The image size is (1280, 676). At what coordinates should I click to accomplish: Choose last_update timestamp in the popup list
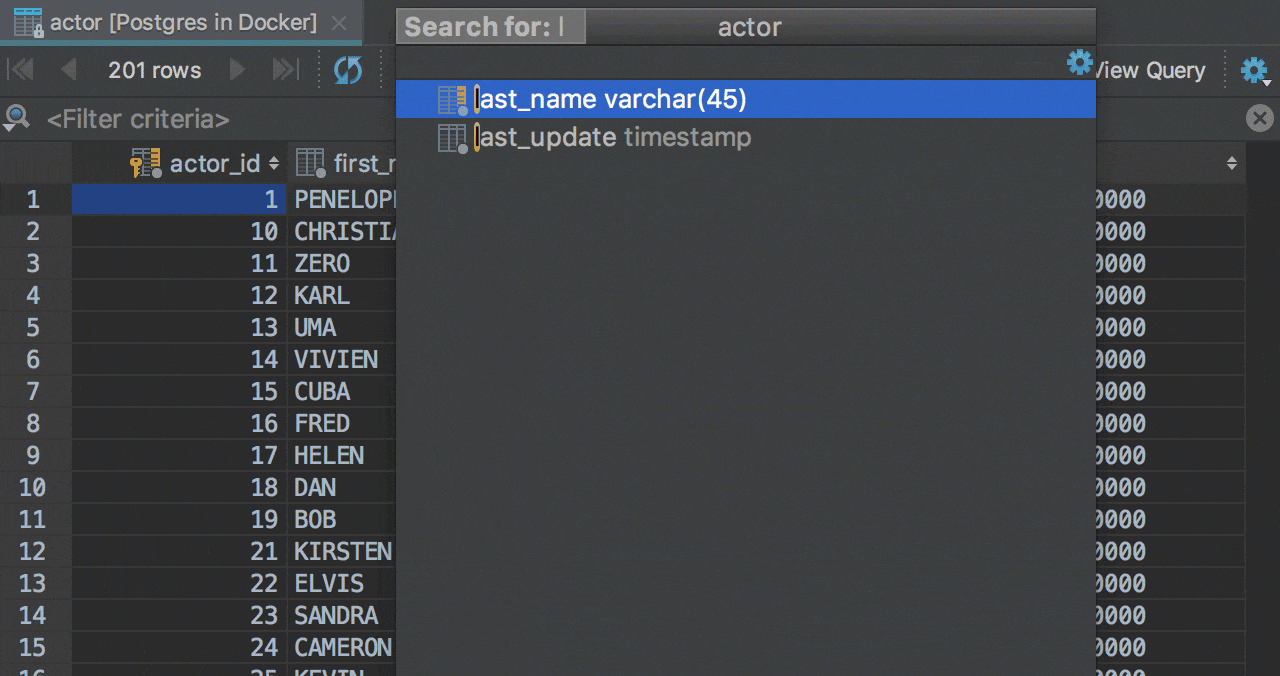point(615,137)
